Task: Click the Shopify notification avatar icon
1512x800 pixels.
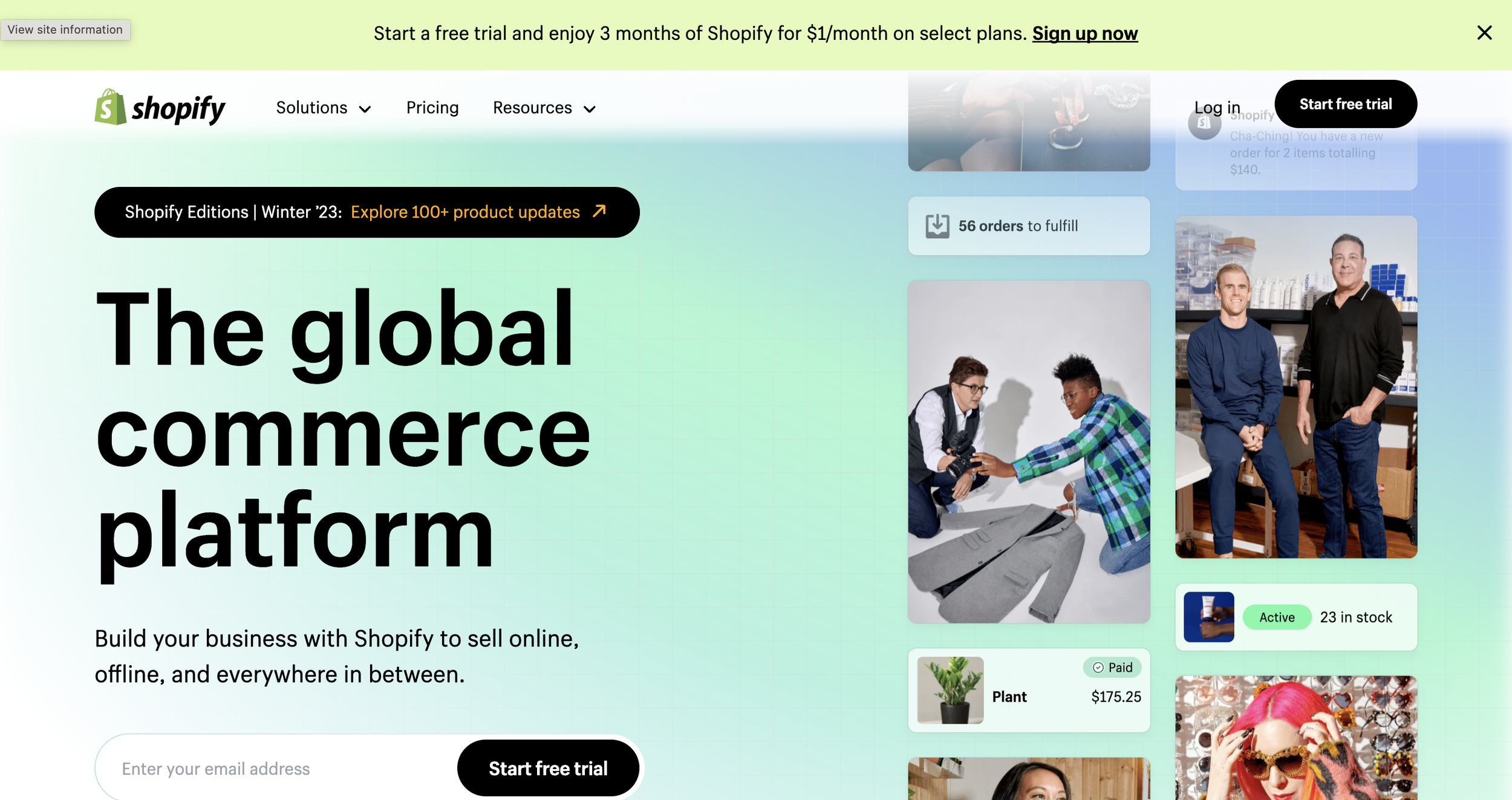Action: click(x=1204, y=123)
